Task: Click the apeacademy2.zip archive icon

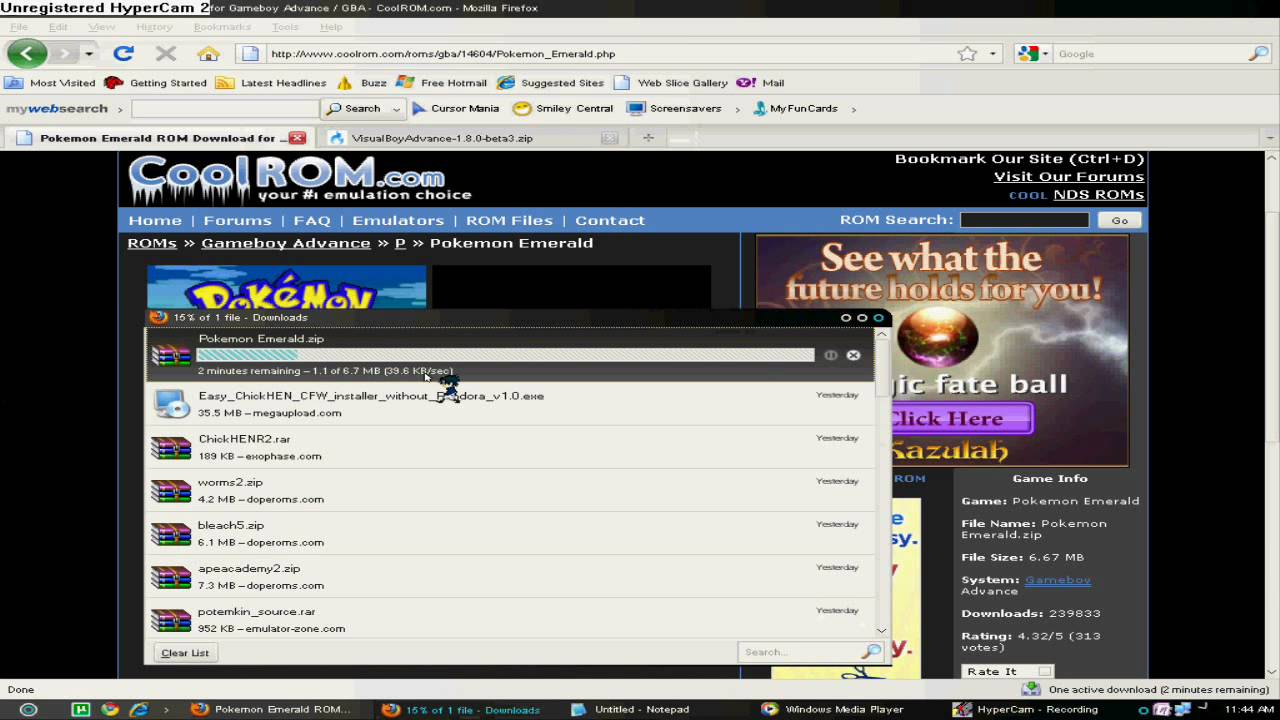Action: pyautogui.click(x=171, y=576)
